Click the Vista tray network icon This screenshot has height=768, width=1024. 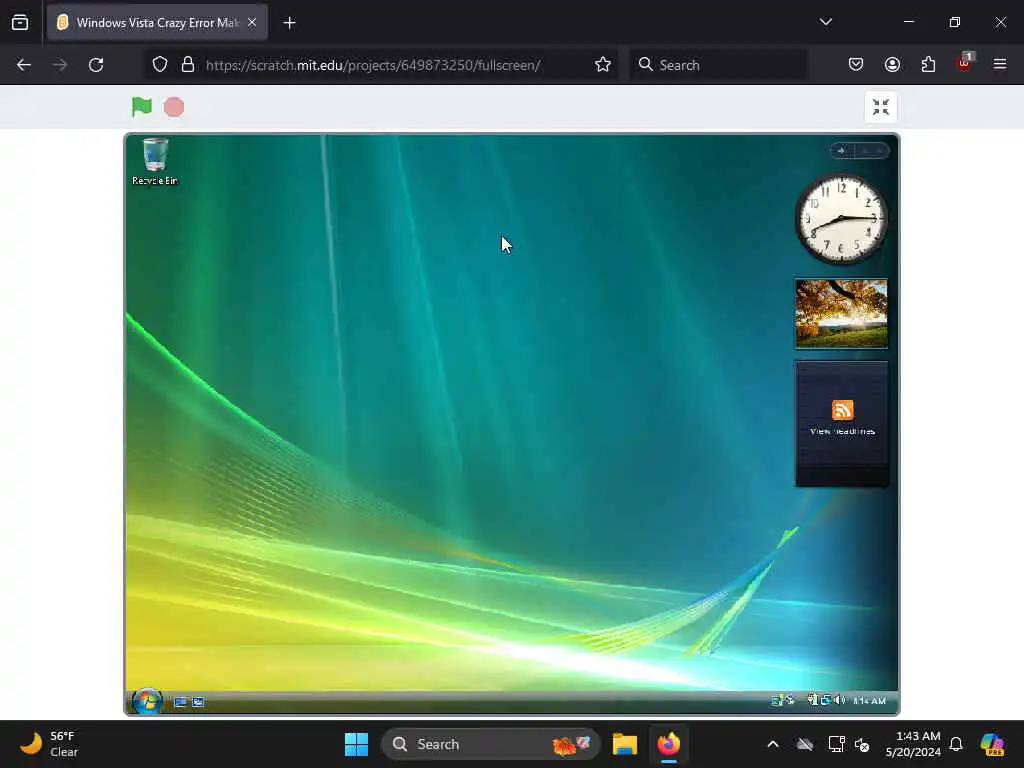[825, 700]
